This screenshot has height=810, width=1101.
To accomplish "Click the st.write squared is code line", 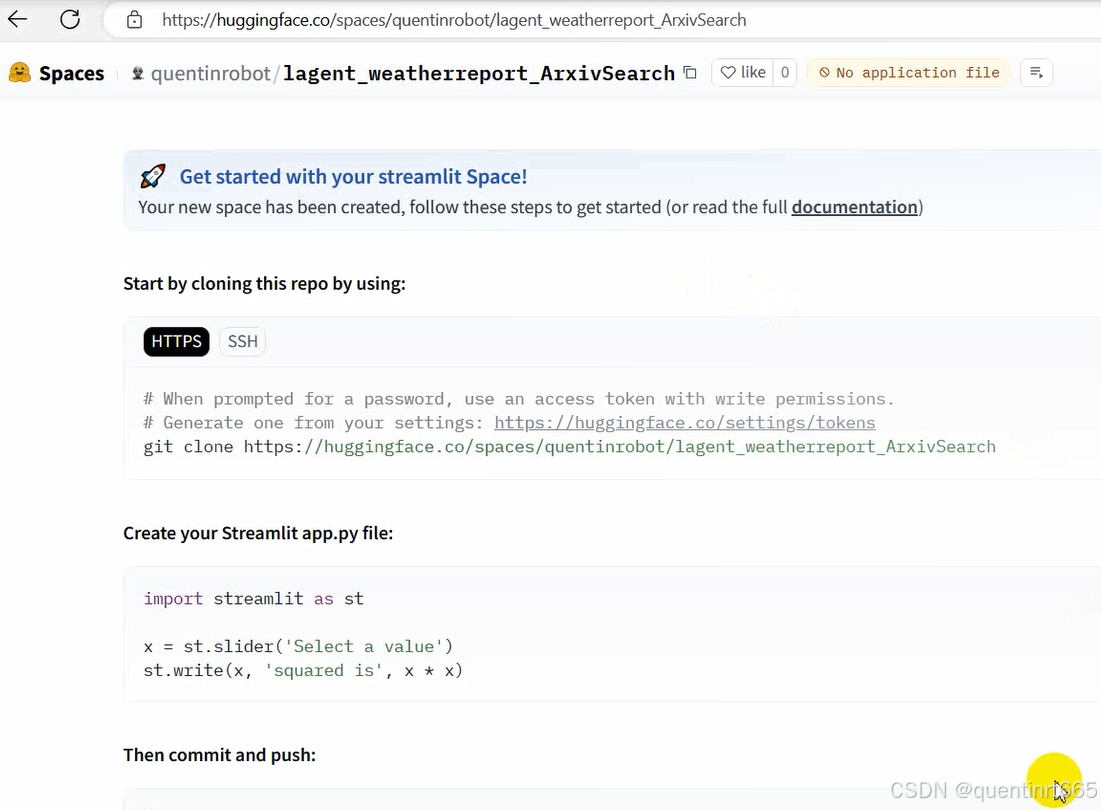I will [303, 670].
